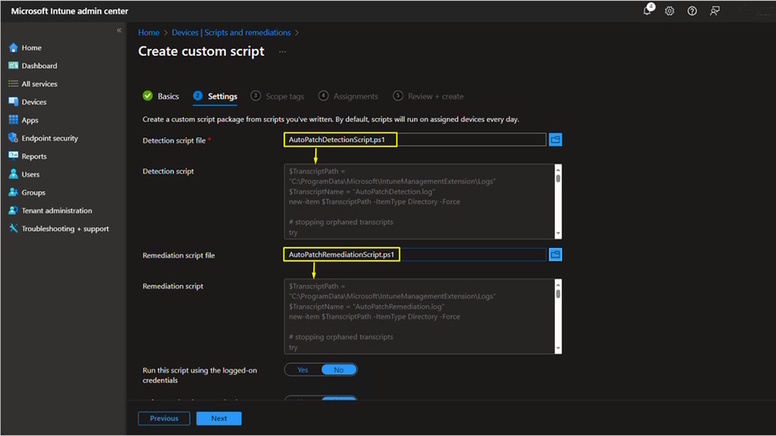
Task: Switch to the Basics step tab
Action: coord(161,96)
